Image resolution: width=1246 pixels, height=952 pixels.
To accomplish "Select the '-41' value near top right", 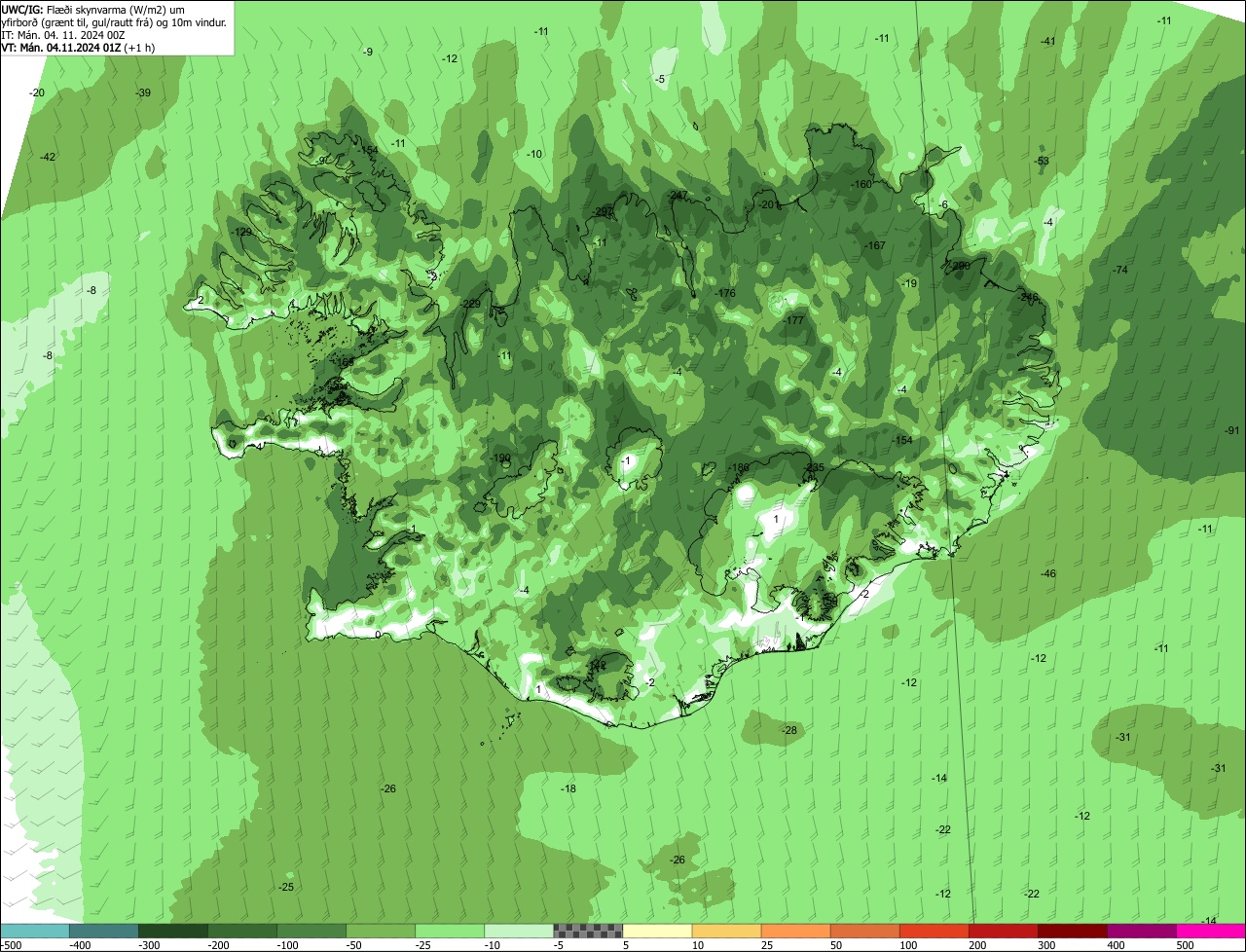I will point(1048,41).
